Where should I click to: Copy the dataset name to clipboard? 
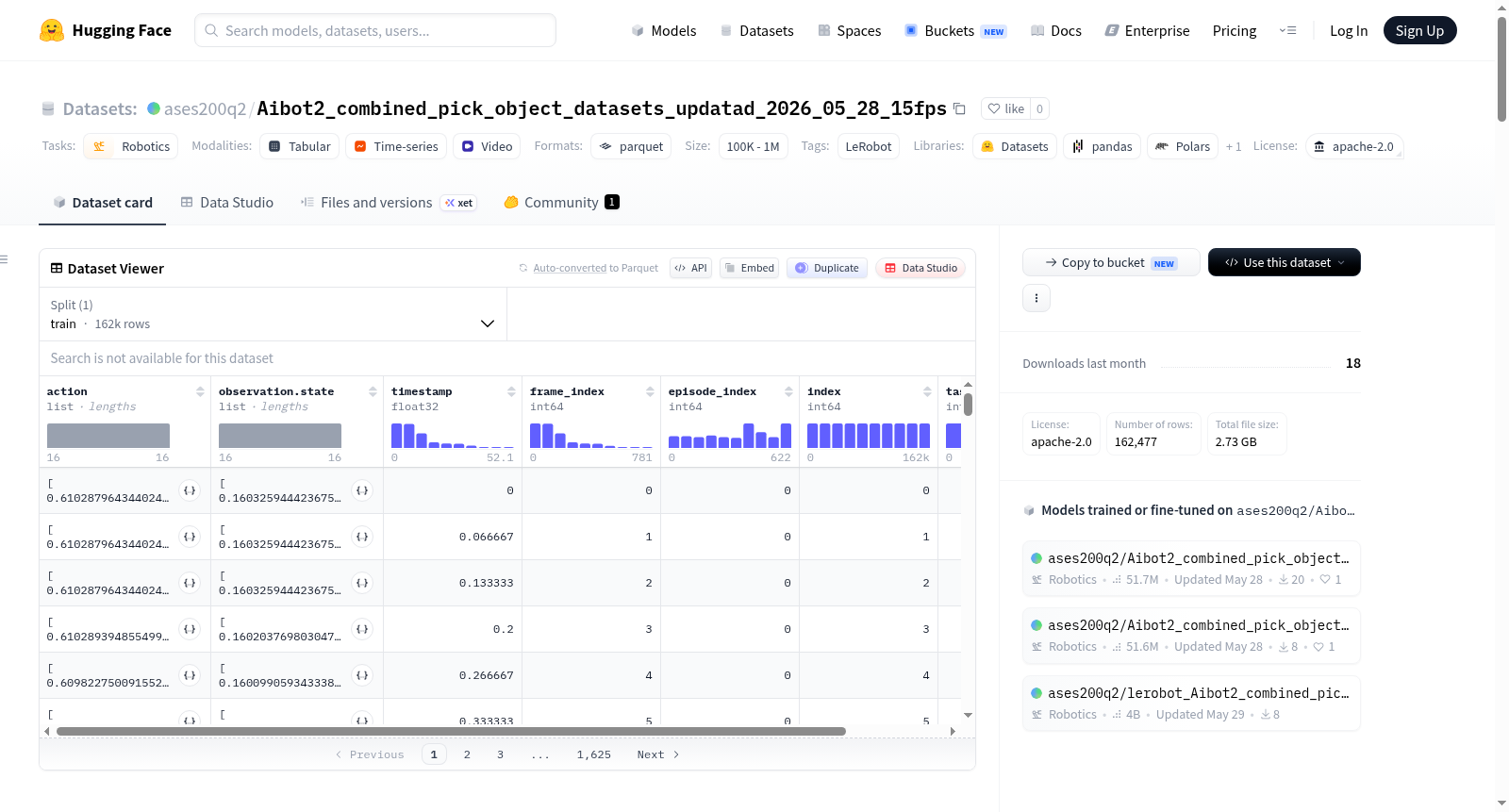point(959,108)
